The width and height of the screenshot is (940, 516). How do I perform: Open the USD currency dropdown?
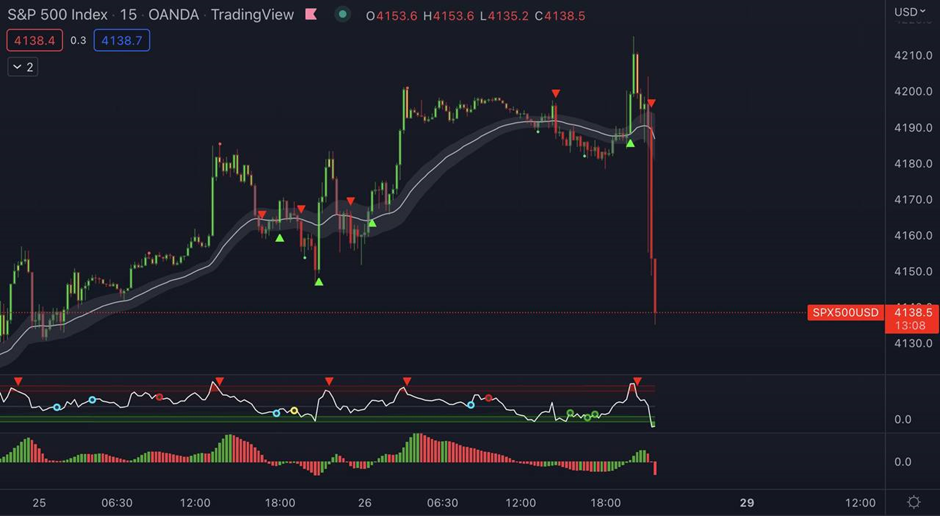[x=909, y=12]
